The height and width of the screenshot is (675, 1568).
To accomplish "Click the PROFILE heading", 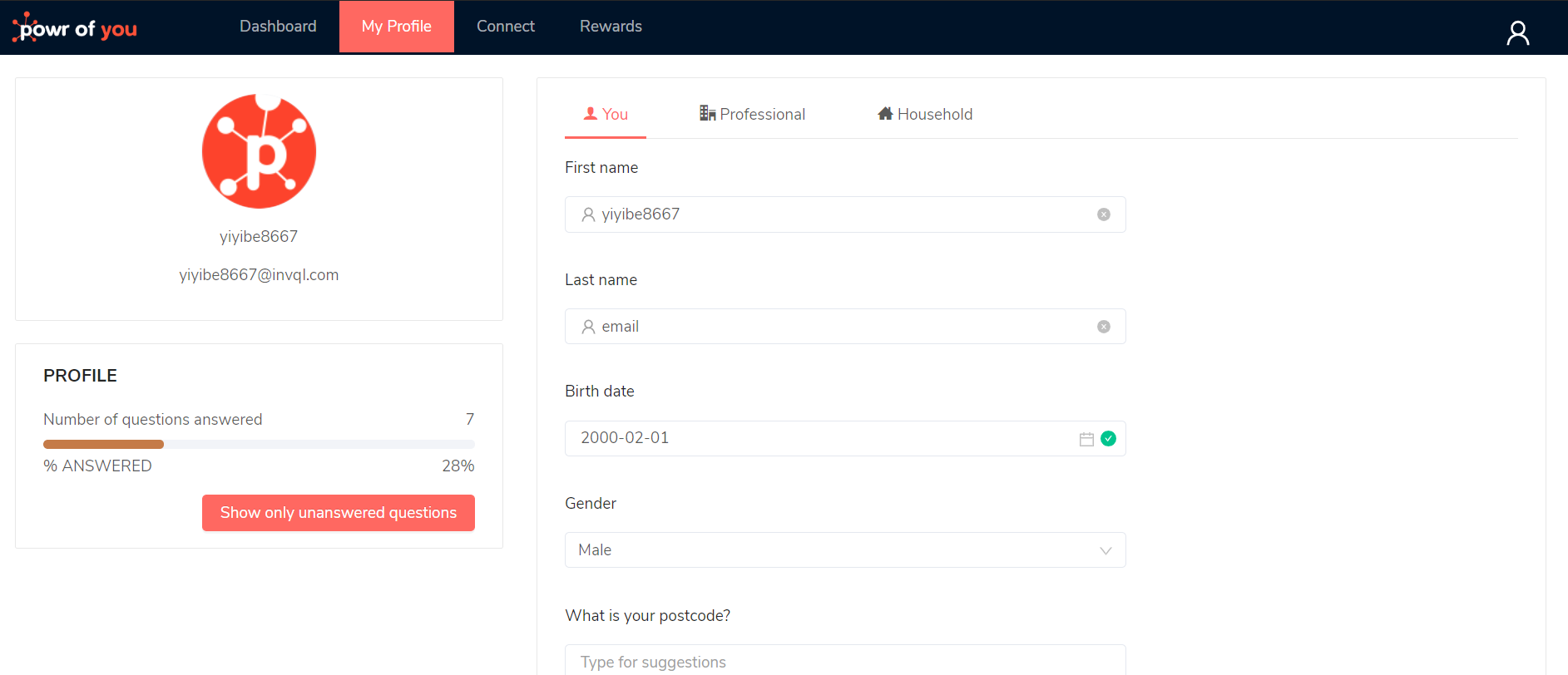I will (80, 376).
